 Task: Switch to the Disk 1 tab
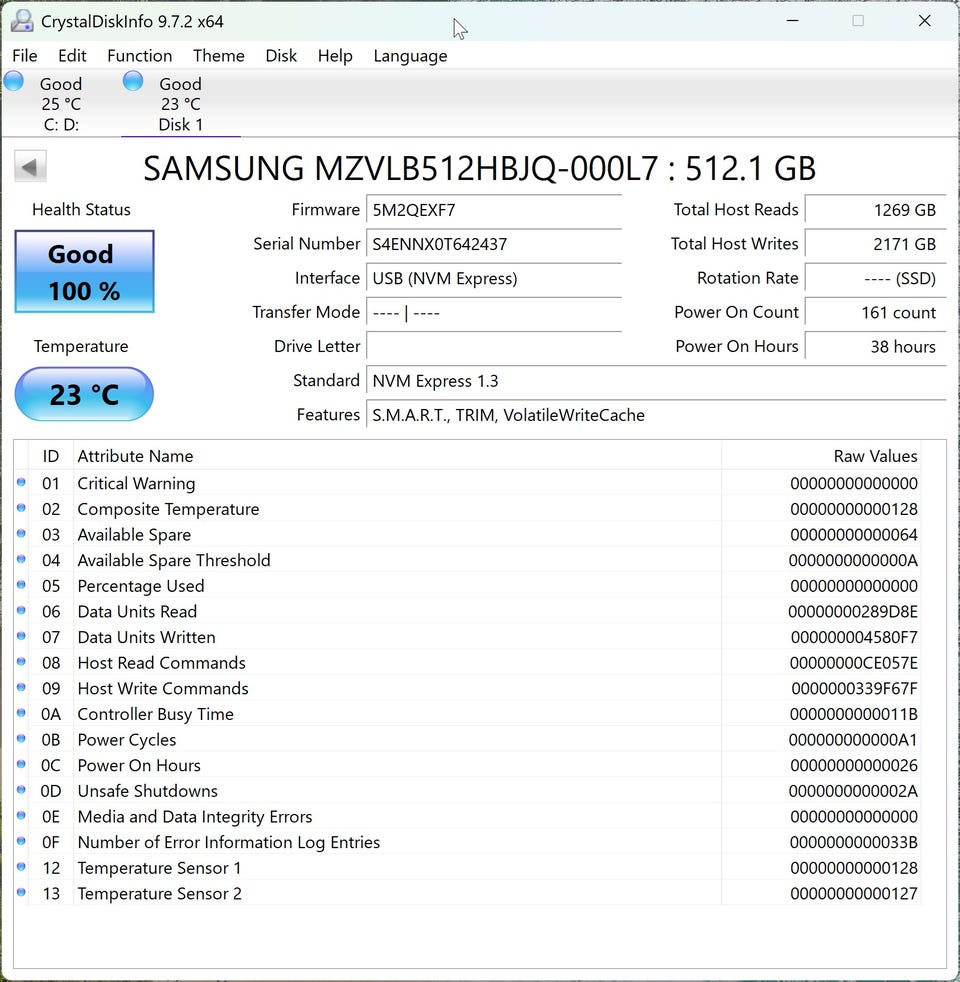(180, 104)
